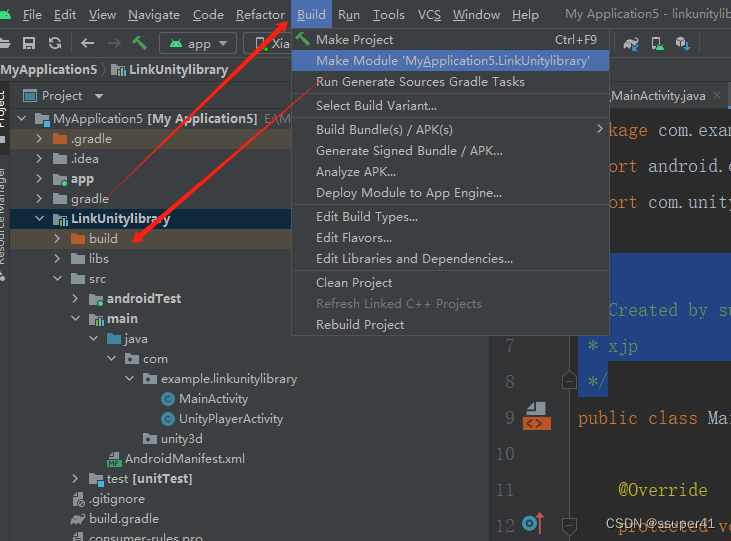731x541 pixels.
Task: Open the device selector dropdown
Action: (269, 44)
